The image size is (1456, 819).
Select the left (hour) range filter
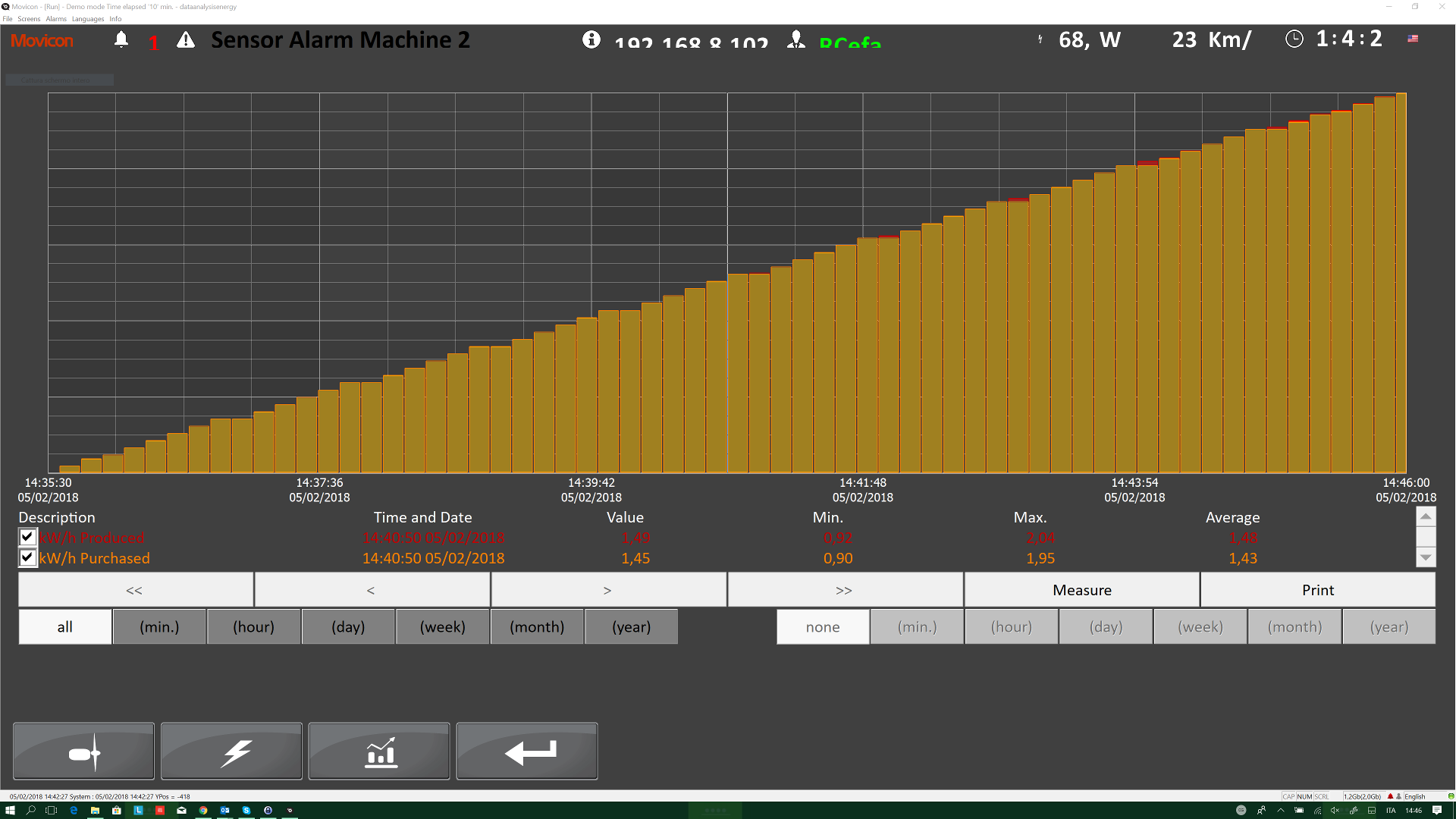coord(254,627)
